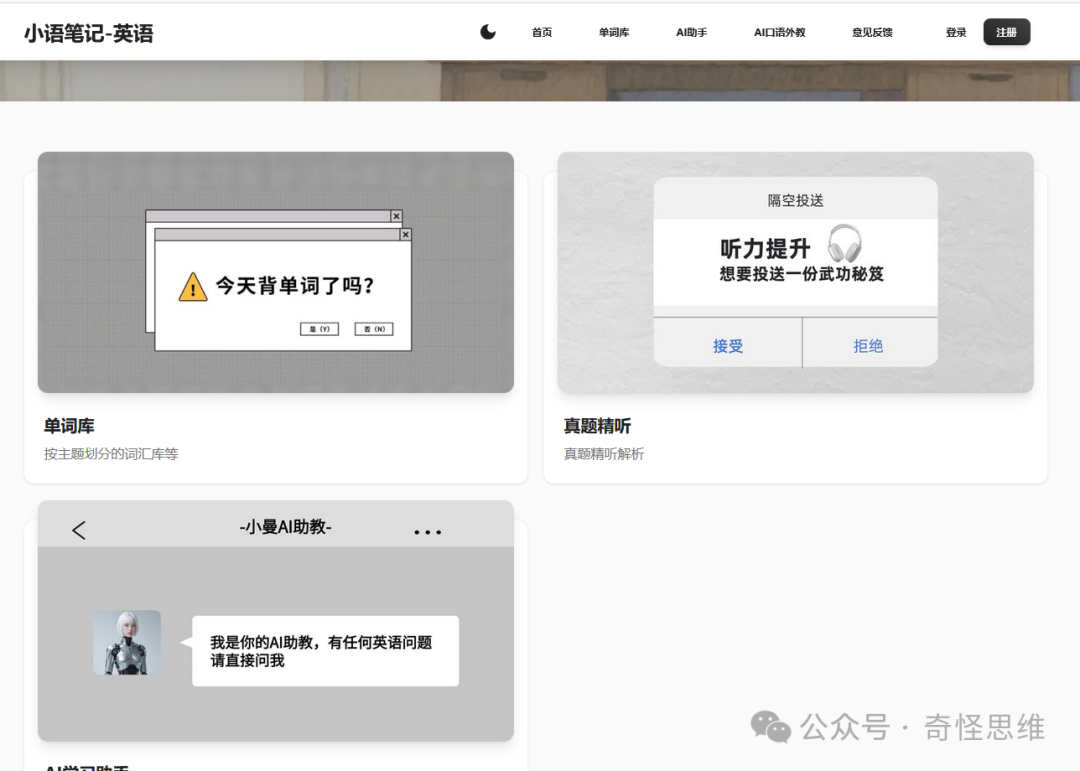The height and width of the screenshot is (771, 1080).
Task: Accept the AirDrop by clicking 接受
Action: coord(727,343)
